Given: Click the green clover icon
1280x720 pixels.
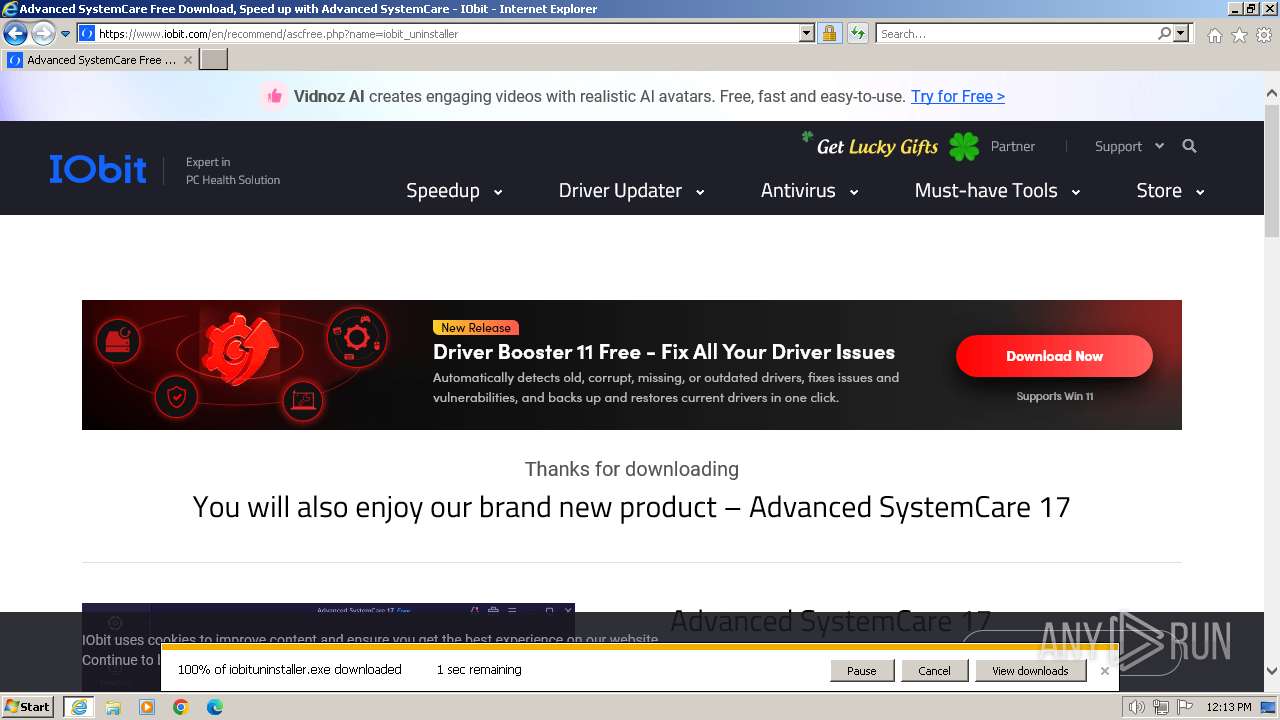Looking at the screenshot, I should pos(964,146).
